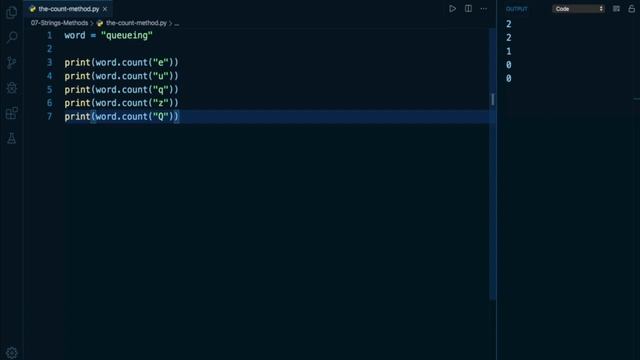Open the Extensions view
This screenshot has height=360, width=640.
pos(11,113)
